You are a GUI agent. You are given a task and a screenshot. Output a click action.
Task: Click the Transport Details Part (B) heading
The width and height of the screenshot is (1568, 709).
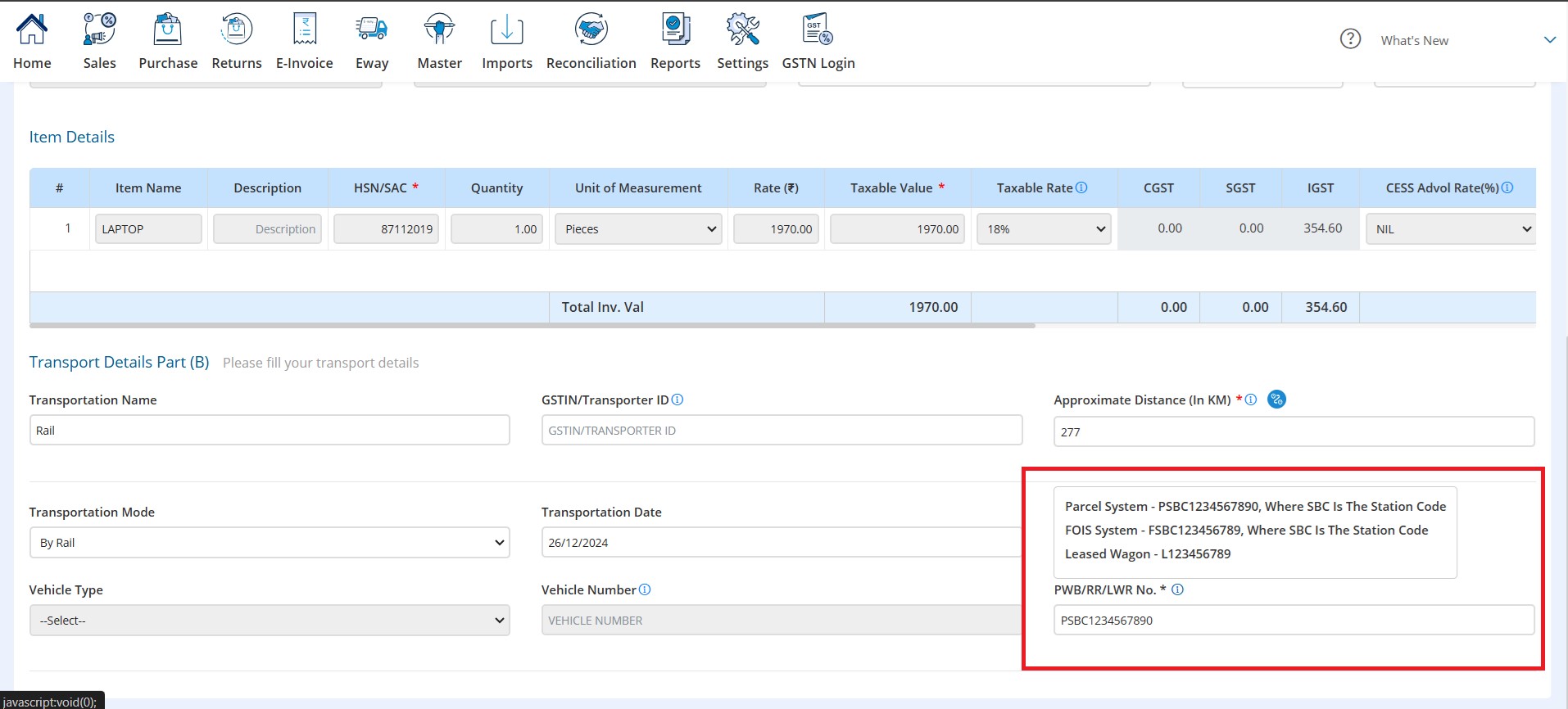[120, 362]
